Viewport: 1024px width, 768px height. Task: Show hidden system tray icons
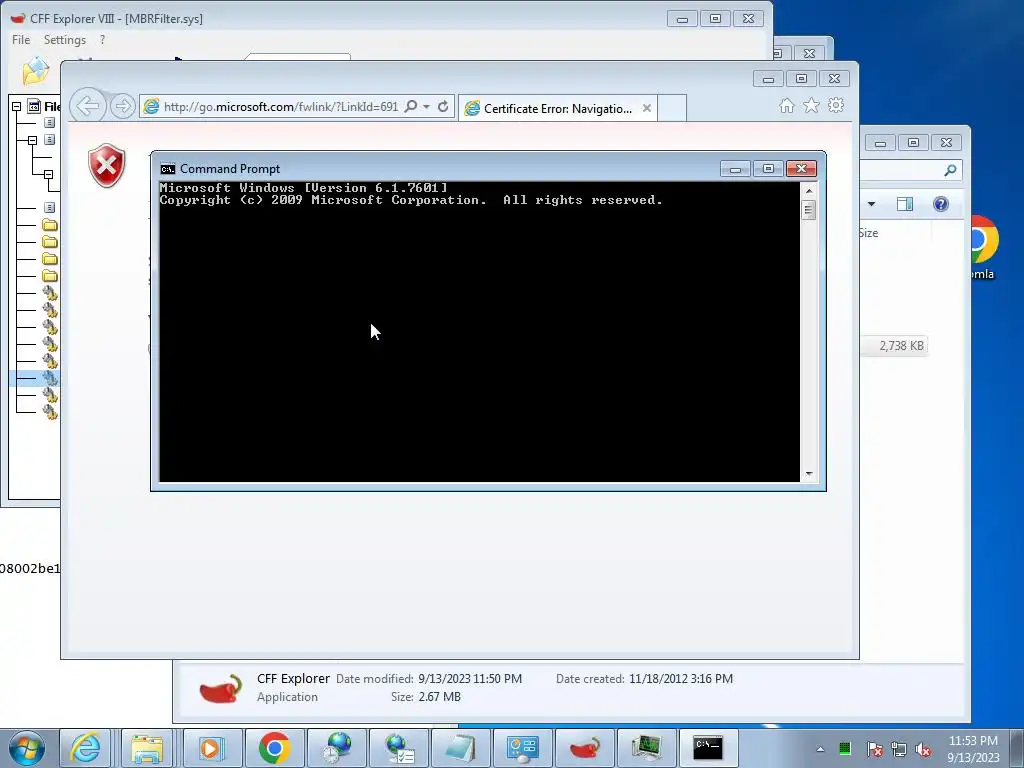click(820, 749)
